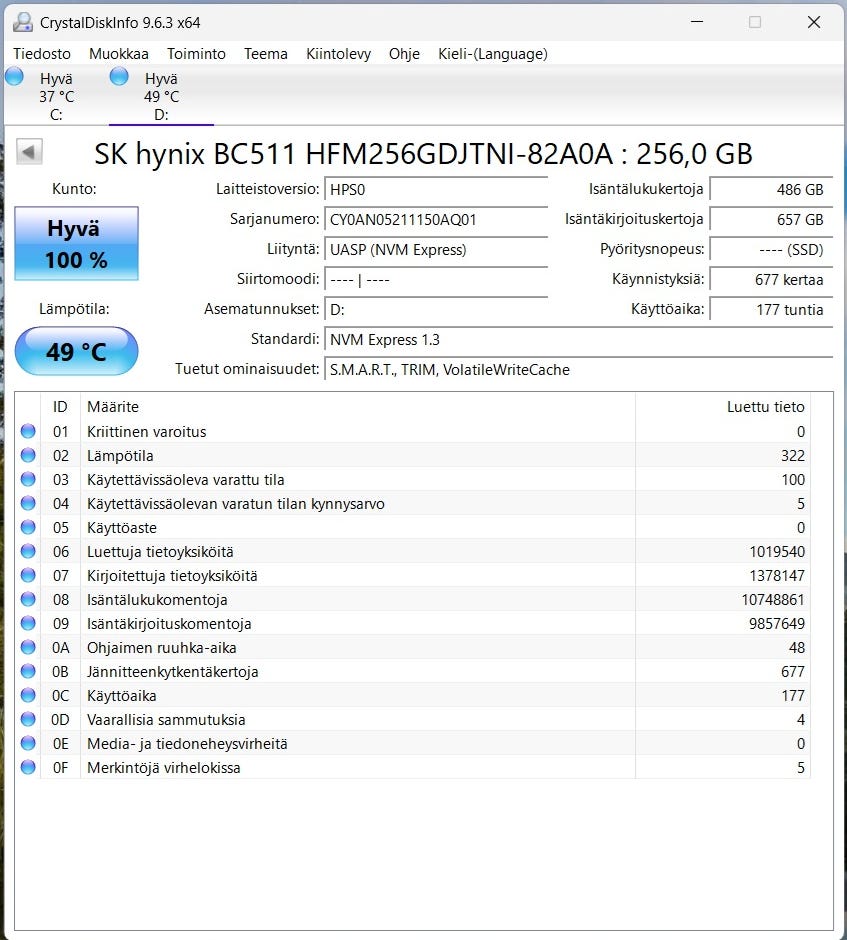Click the previous disk arrow button
847x940 pixels.
pos(29,152)
